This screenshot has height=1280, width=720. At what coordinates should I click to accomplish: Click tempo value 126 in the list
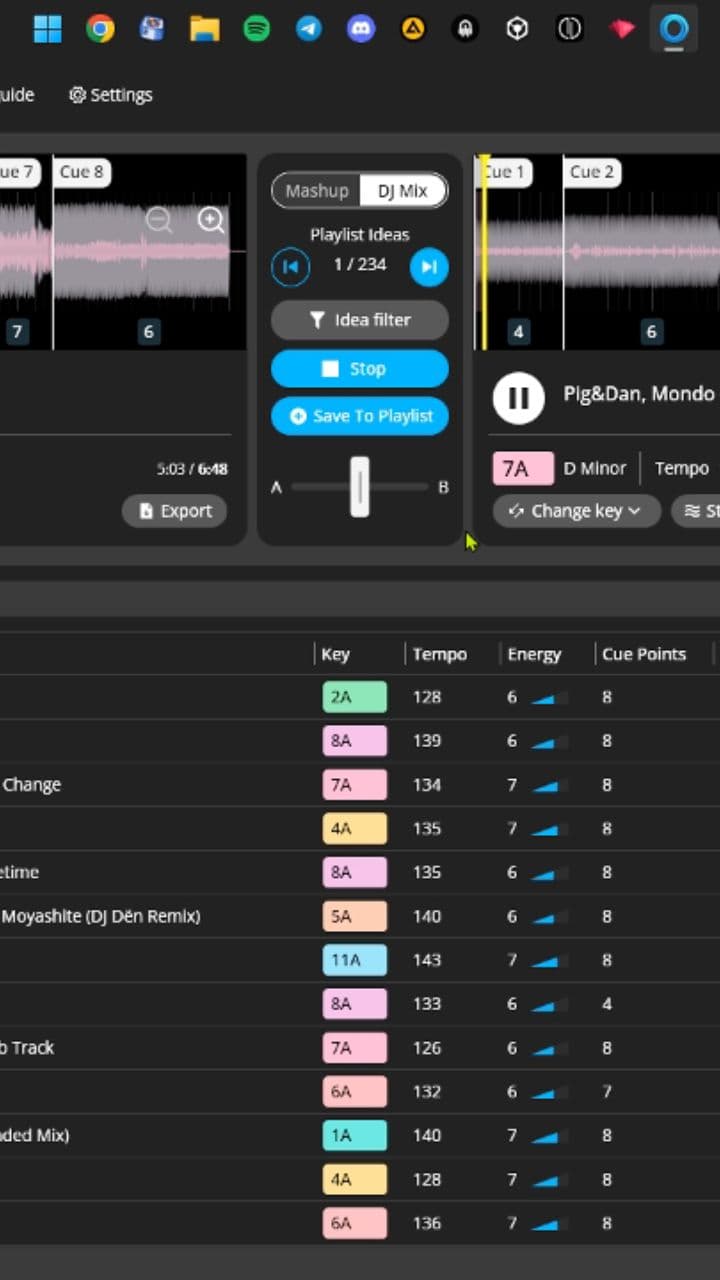coord(427,1048)
